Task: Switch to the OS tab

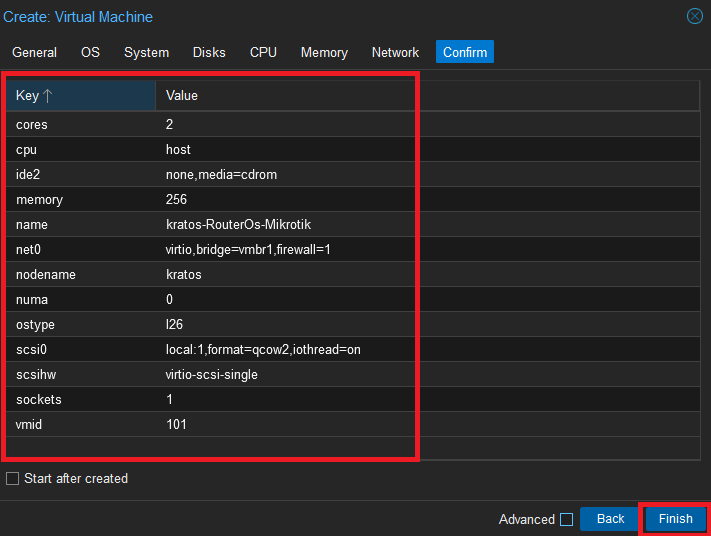Action: [90, 52]
